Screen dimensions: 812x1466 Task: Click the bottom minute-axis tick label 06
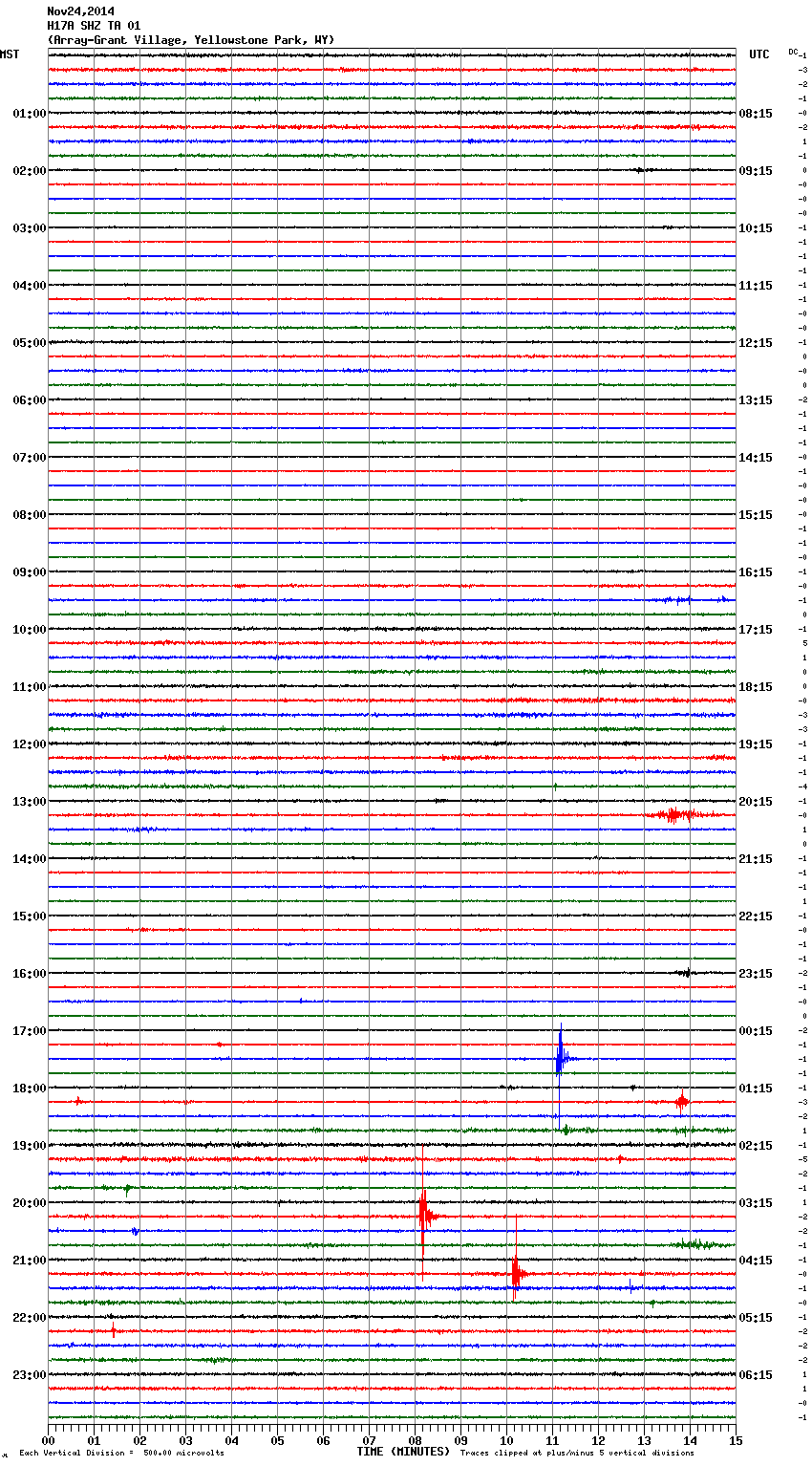click(323, 1440)
